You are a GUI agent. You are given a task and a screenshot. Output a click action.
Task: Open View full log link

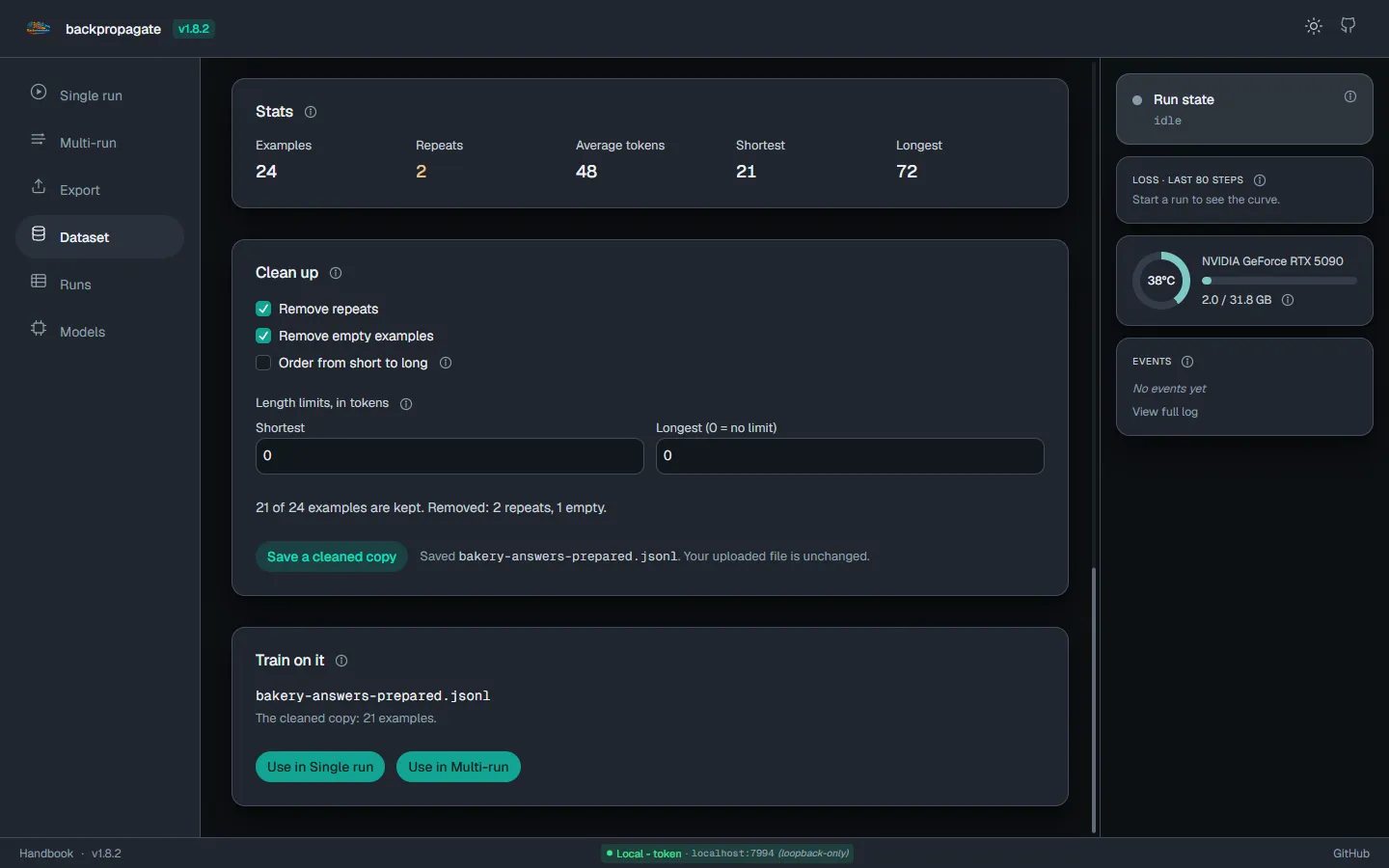[1165, 412]
